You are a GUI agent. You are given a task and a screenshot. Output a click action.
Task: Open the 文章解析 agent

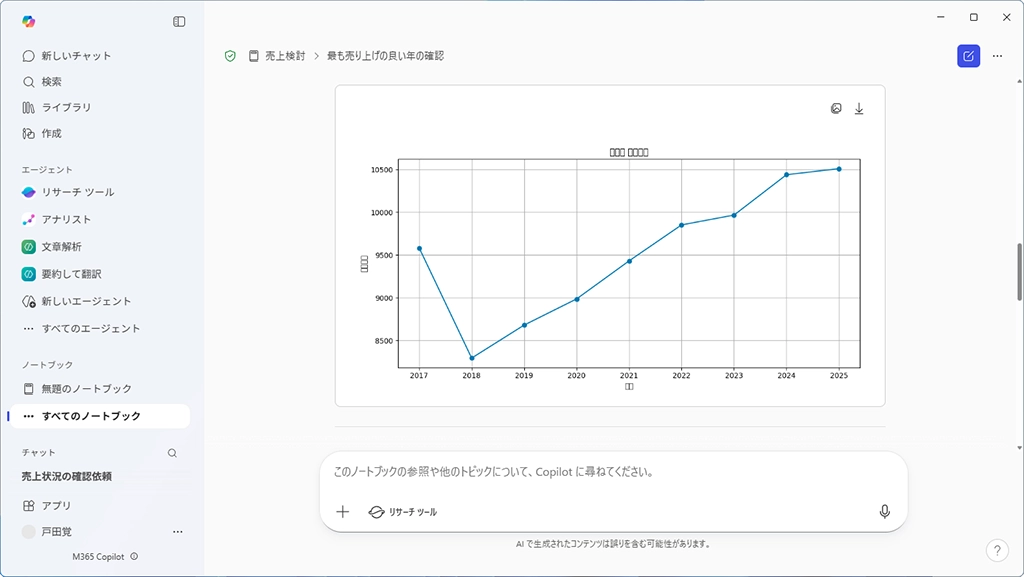[61, 246]
